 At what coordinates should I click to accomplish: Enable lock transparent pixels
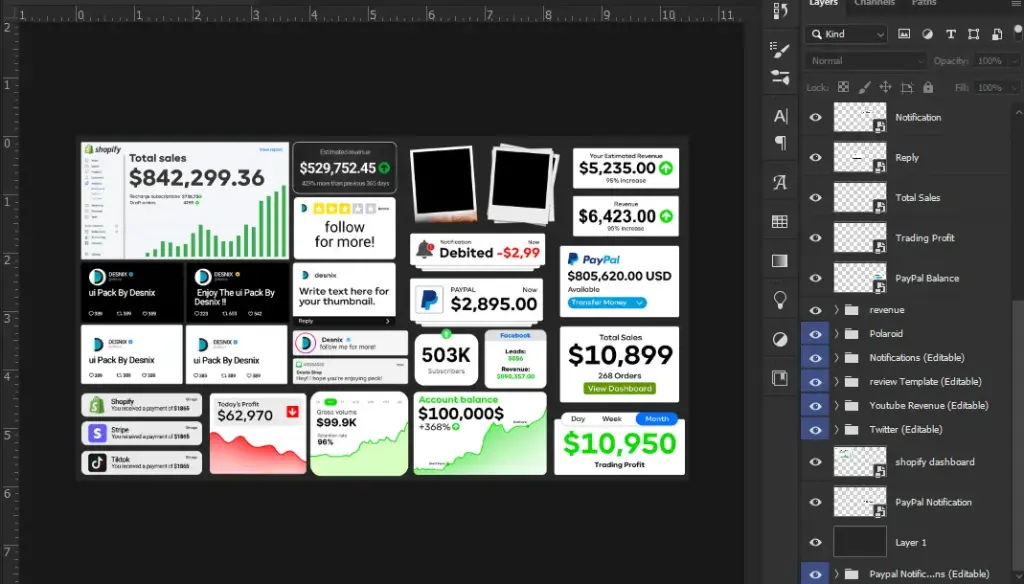[x=843, y=87]
